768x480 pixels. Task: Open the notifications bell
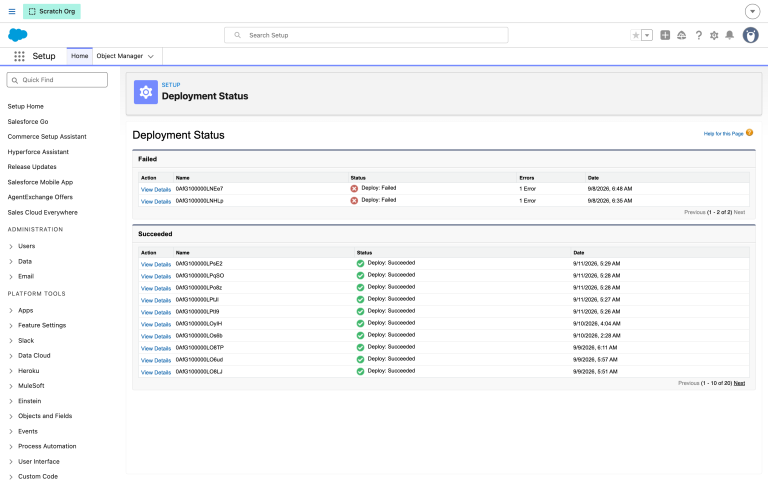pyautogui.click(x=729, y=35)
